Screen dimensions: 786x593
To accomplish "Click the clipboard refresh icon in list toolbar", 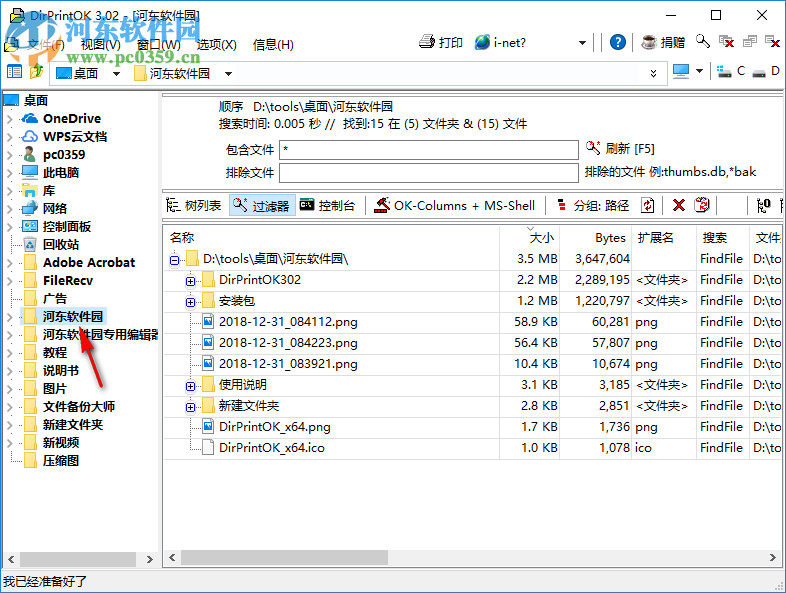I will [702, 206].
